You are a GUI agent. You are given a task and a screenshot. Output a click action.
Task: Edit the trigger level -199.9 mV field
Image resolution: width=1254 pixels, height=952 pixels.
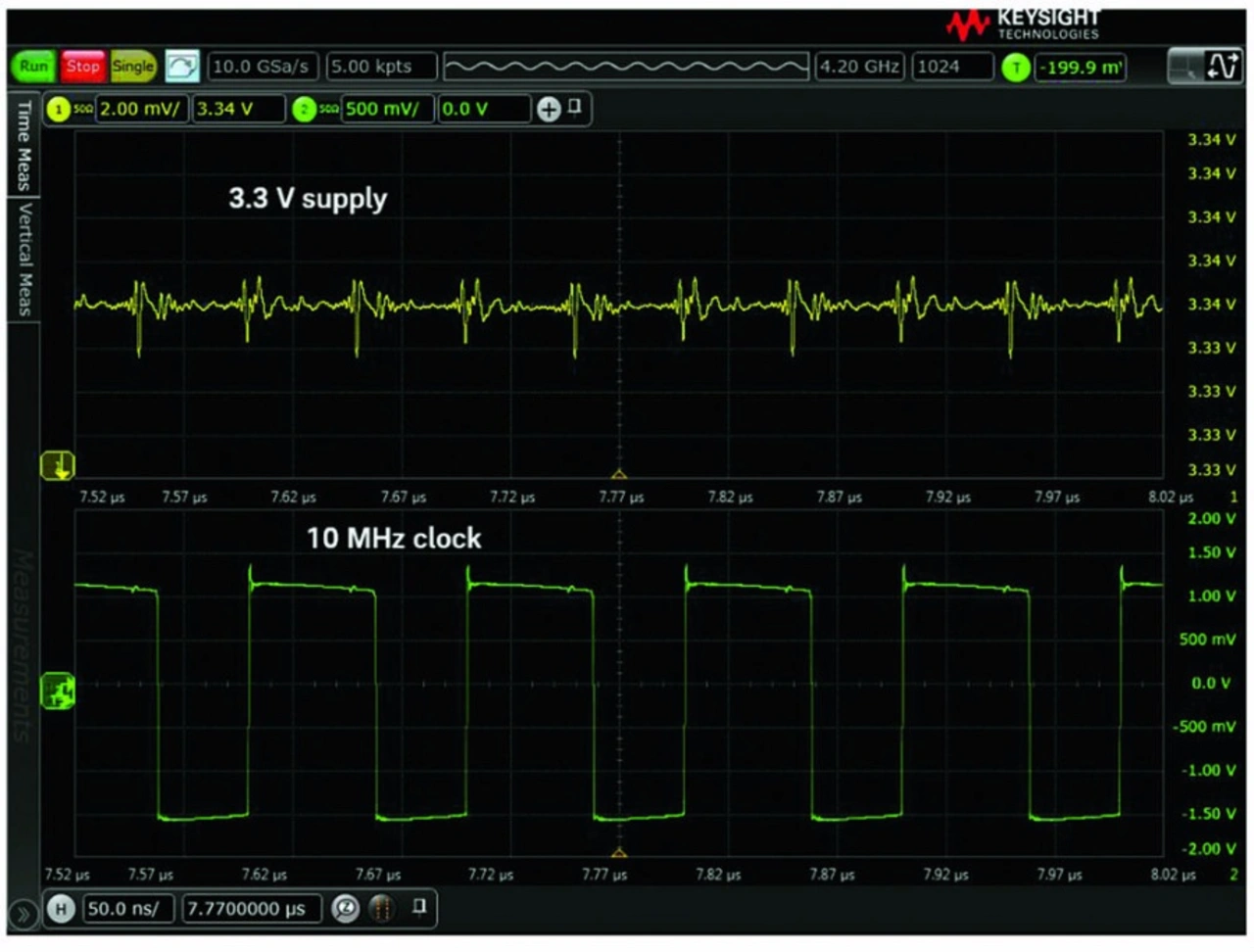click(1081, 68)
